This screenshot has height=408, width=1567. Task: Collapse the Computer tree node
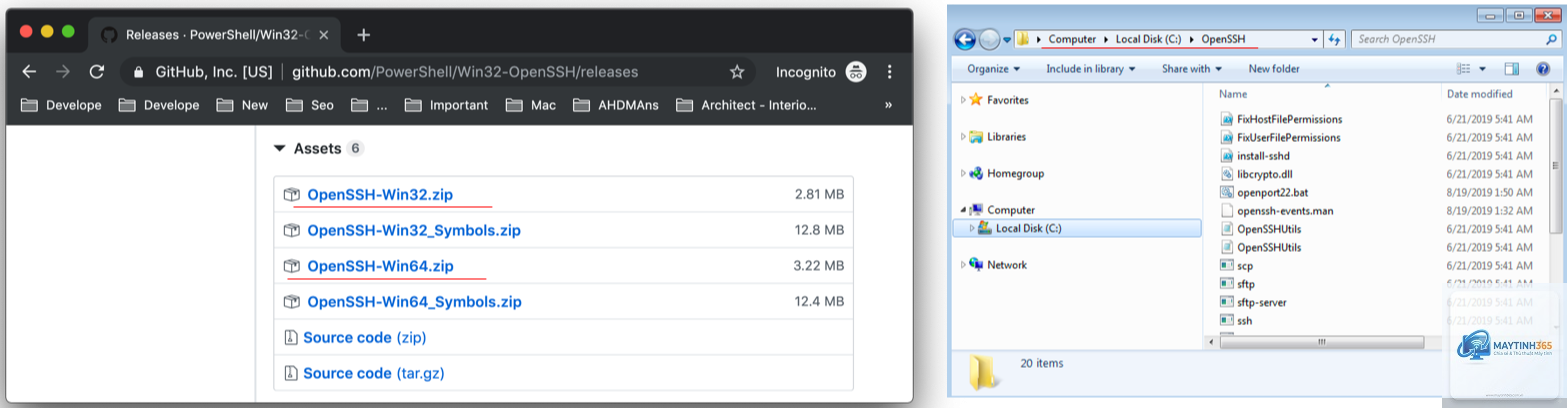tap(963, 210)
